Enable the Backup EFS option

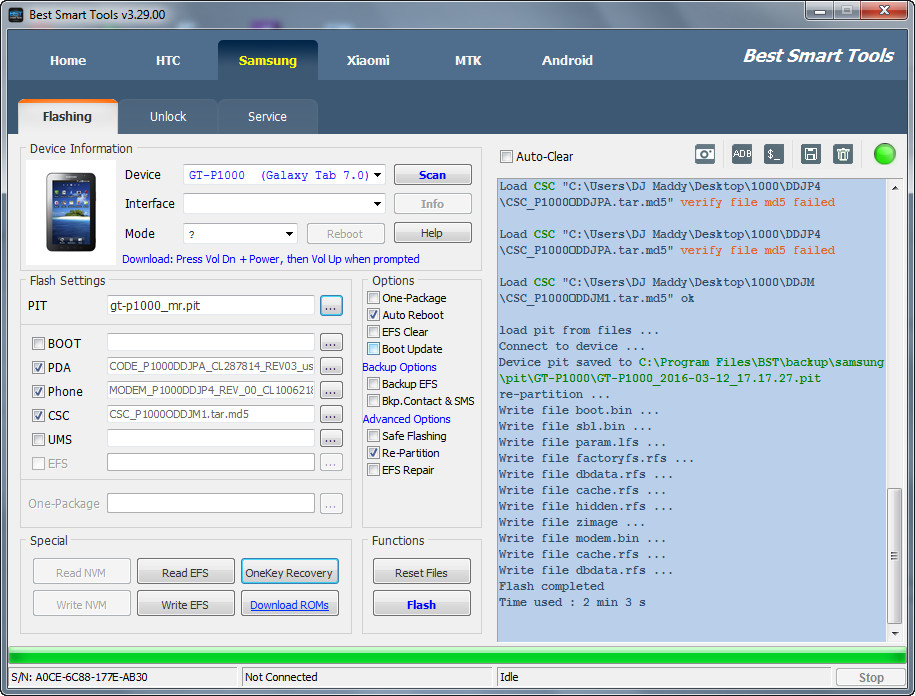pos(373,384)
